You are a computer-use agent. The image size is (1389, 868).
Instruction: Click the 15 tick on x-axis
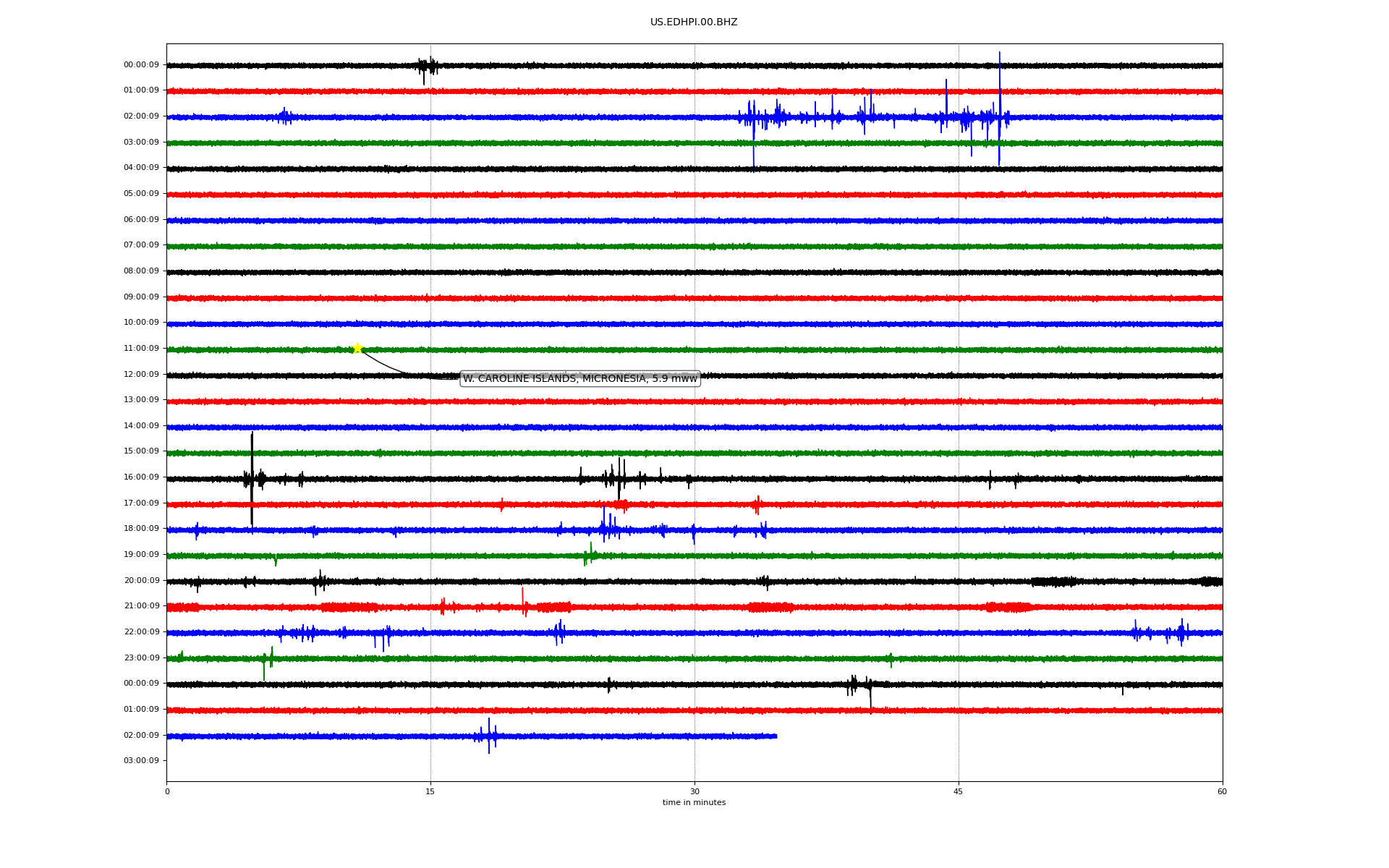point(430,791)
